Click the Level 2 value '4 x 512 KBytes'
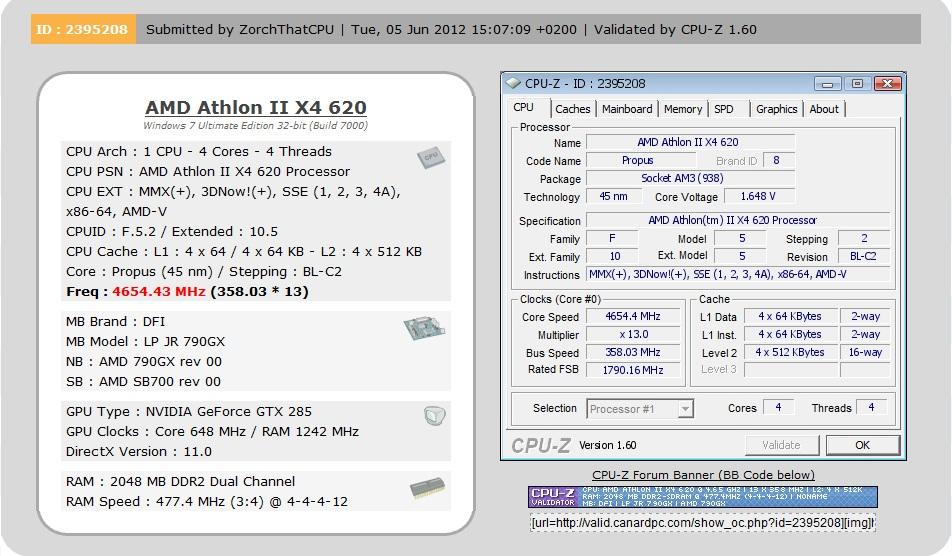Image resolution: width=952 pixels, height=556 pixels. [x=790, y=352]
